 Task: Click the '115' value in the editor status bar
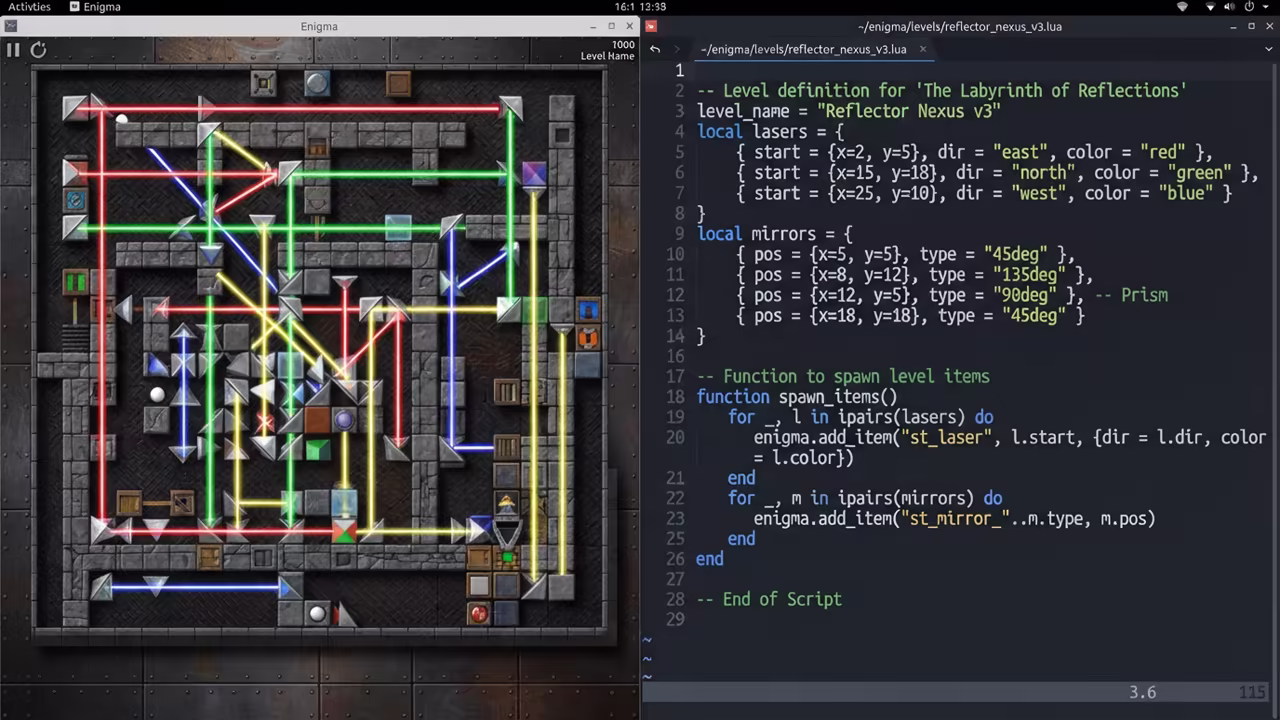coord(1252,692)
